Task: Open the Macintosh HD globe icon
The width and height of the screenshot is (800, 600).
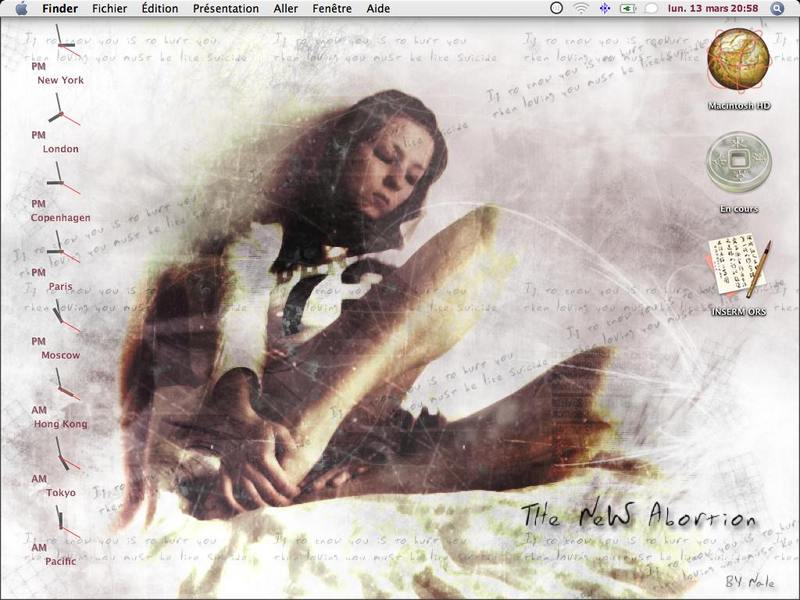Action: pyautogui.click(x=738, y=60)
